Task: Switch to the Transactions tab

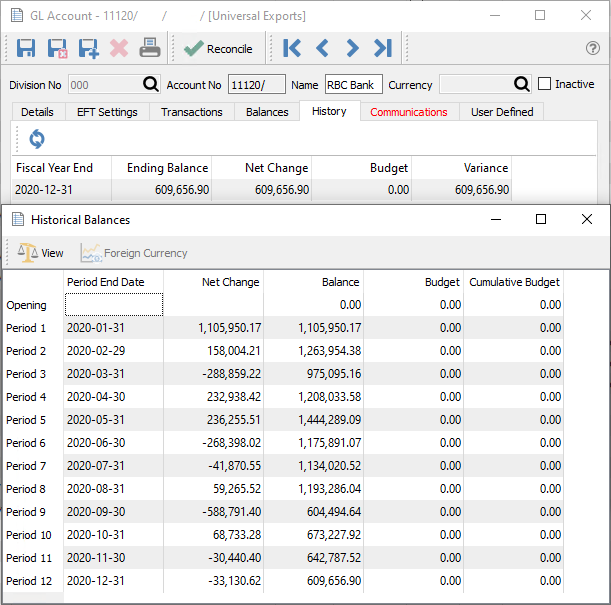Action: pyautogui.click(x=191, y=112)
